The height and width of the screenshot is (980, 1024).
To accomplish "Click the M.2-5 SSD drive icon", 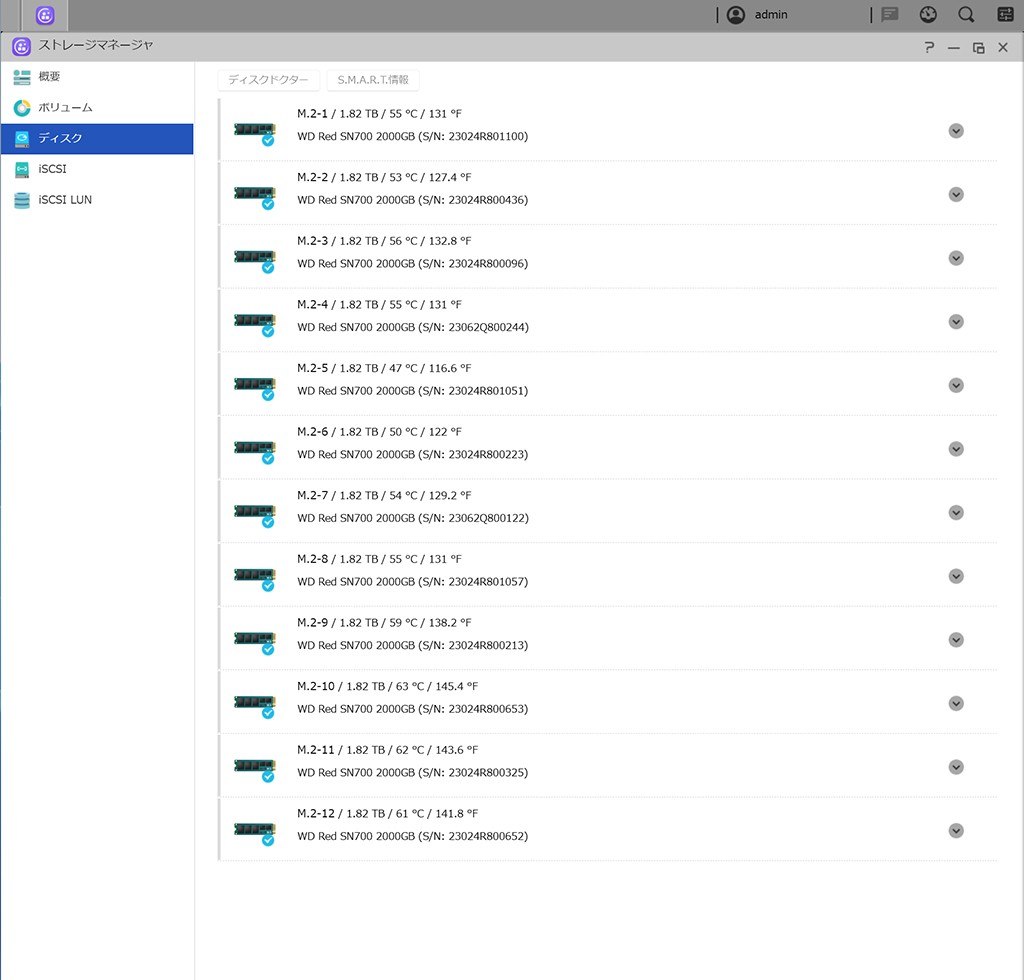I will [255, 387].
